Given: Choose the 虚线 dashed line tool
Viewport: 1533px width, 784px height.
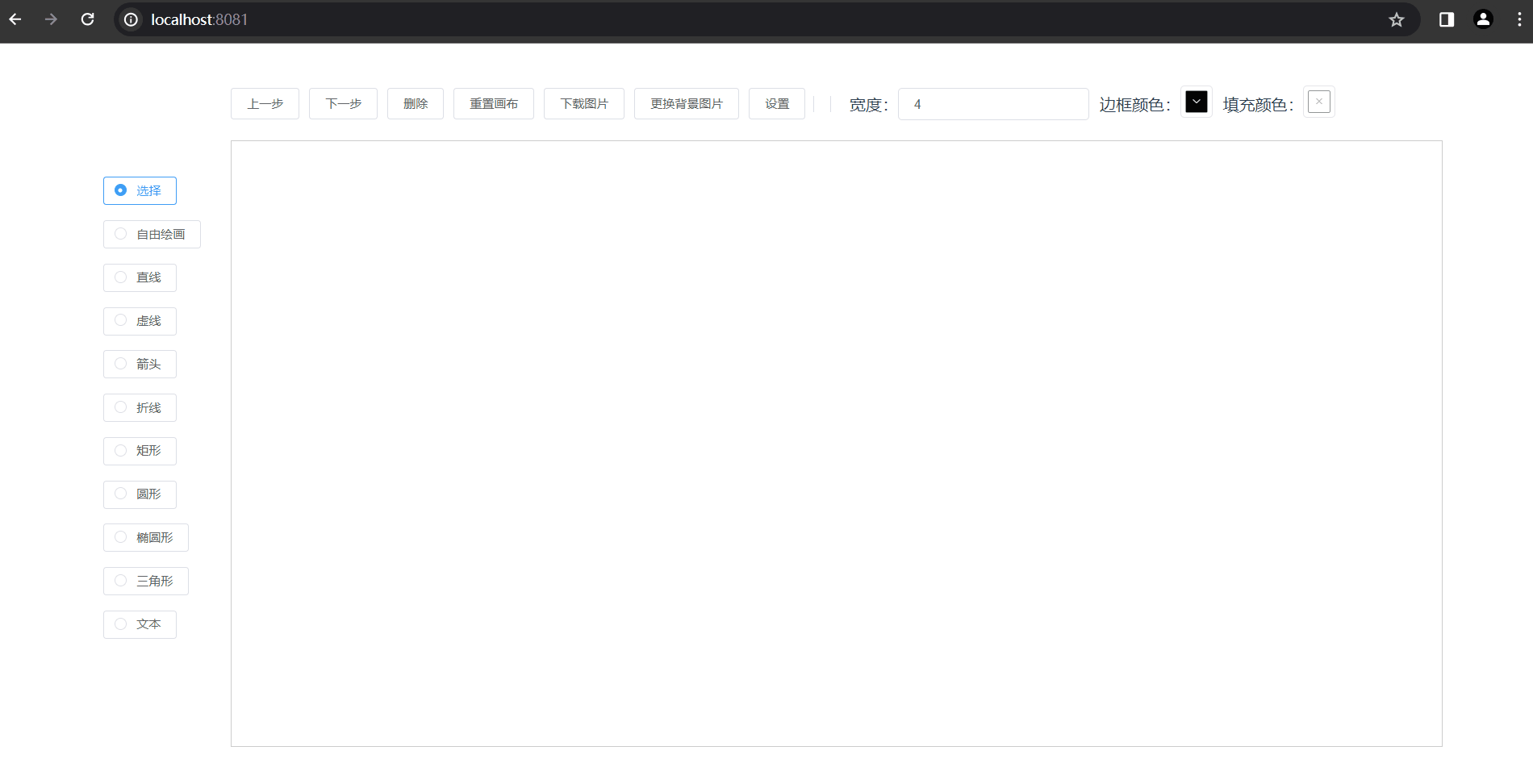Looking at the screenshot, I should (x=140, y=321).
